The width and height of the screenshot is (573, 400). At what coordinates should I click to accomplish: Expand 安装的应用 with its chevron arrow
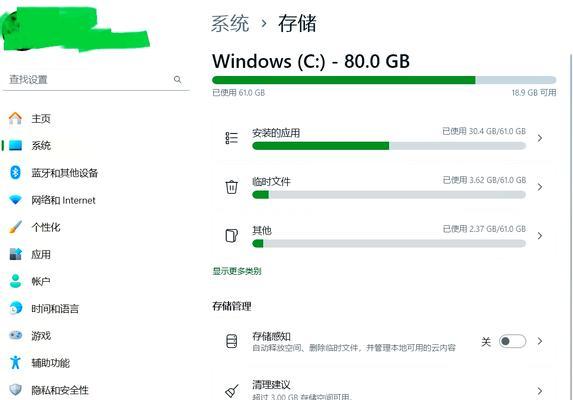[540, 138]
